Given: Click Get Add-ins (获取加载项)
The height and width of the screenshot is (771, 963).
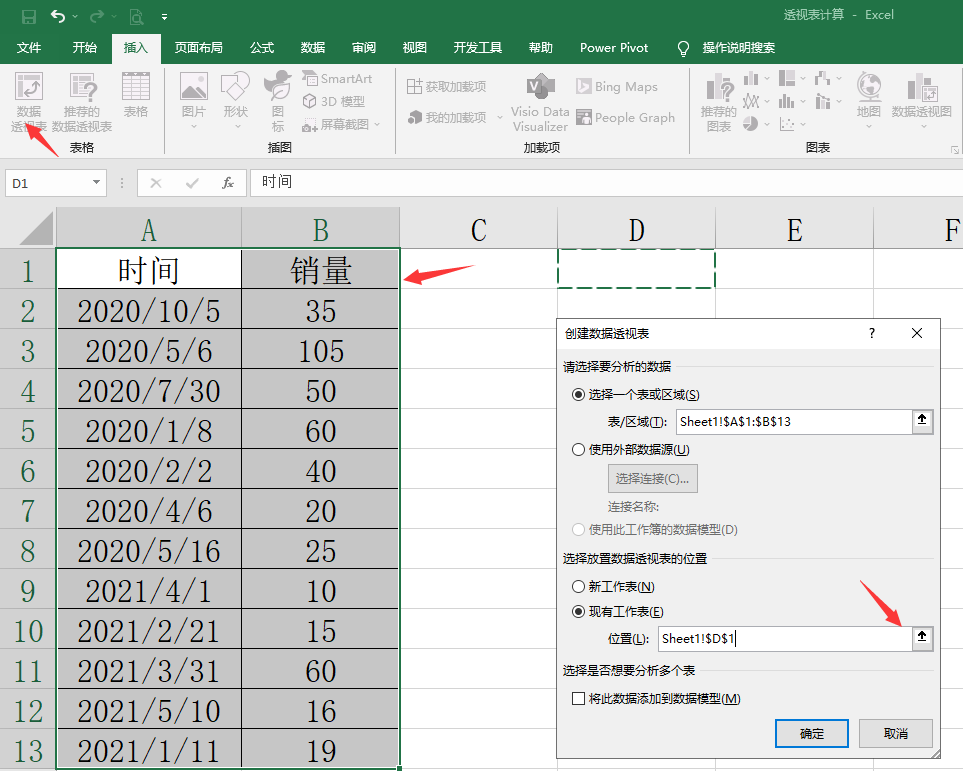Looking at the screenshot, I should point(446,87).
